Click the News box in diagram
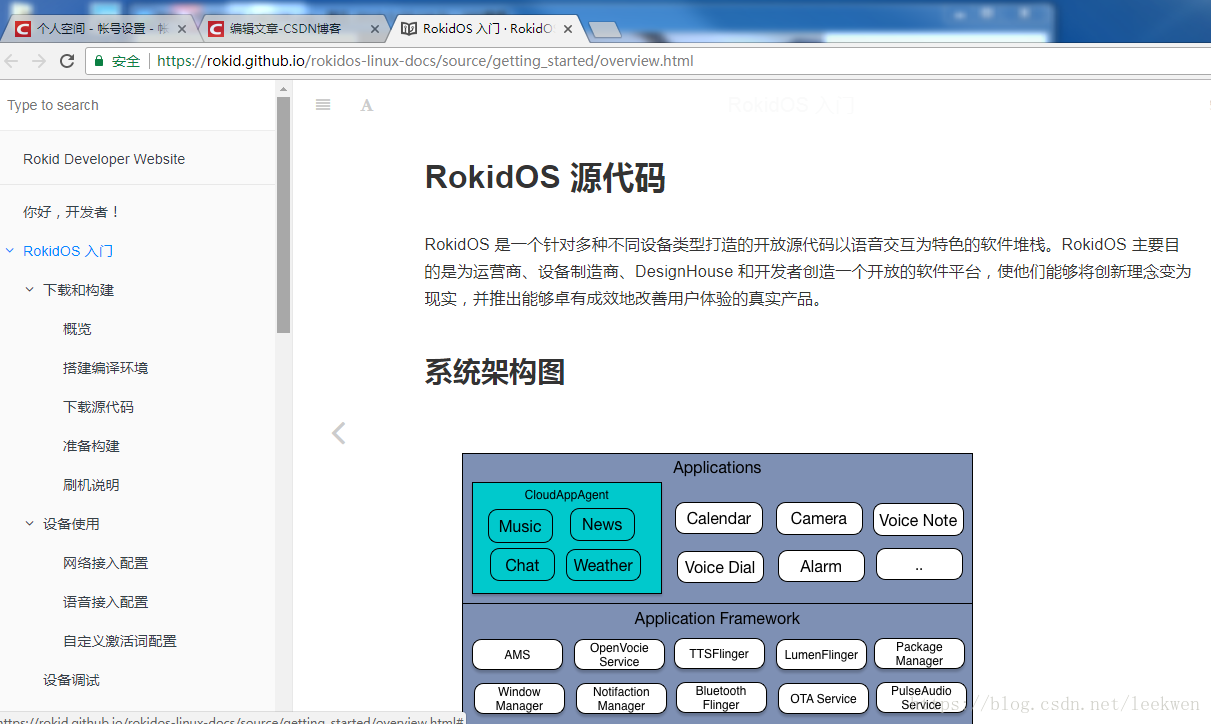 tap(602, 524)
